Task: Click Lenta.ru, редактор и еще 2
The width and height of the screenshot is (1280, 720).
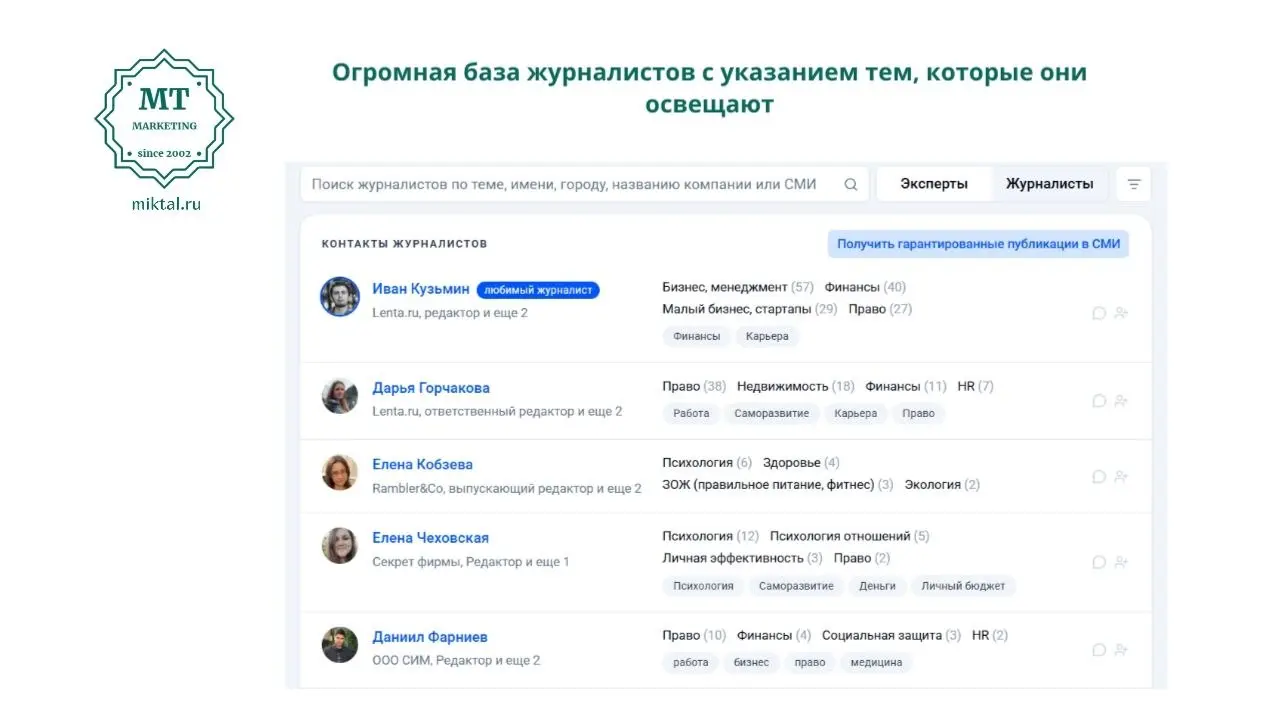Action: pyautogui.click(x=450, y=313)
